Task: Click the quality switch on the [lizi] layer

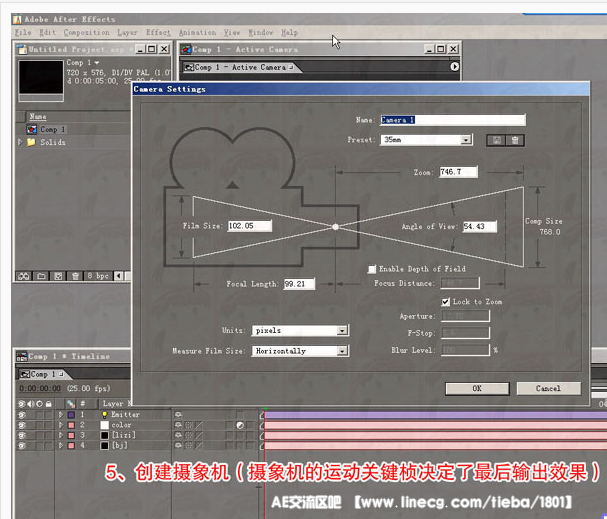Action: coord(199,435)
